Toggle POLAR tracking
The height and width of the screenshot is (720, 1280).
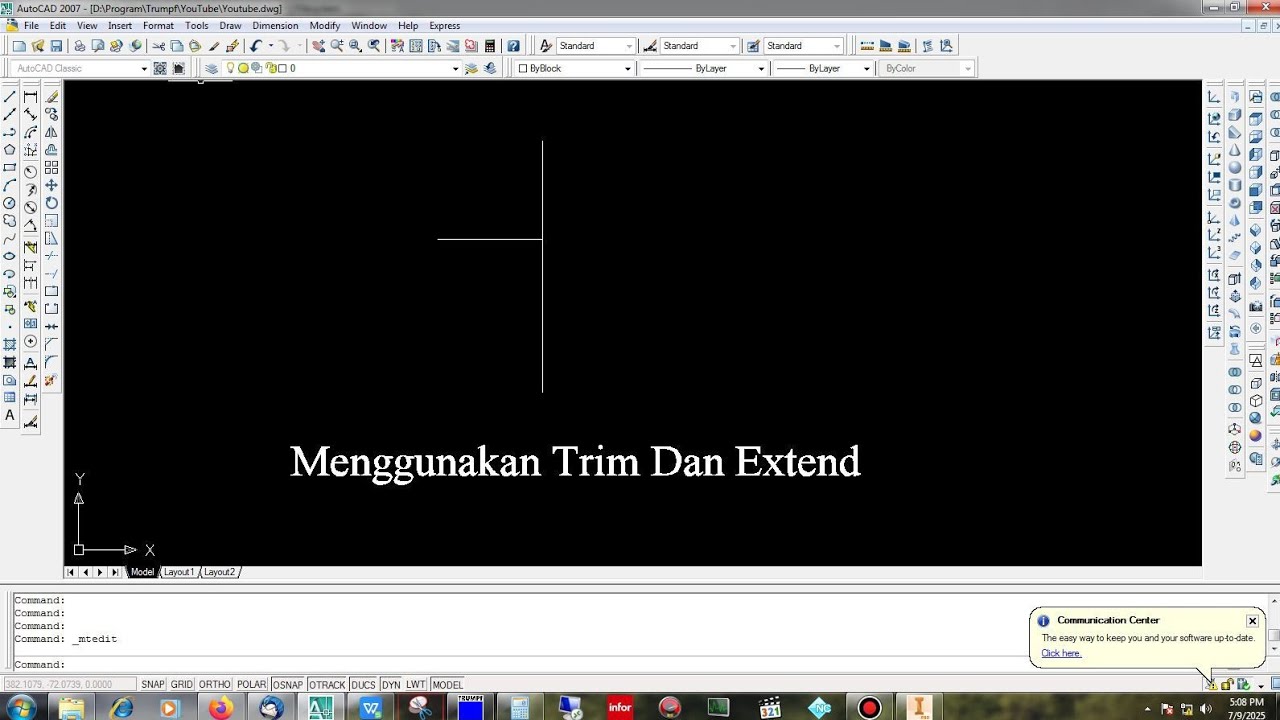click(251, 685)
